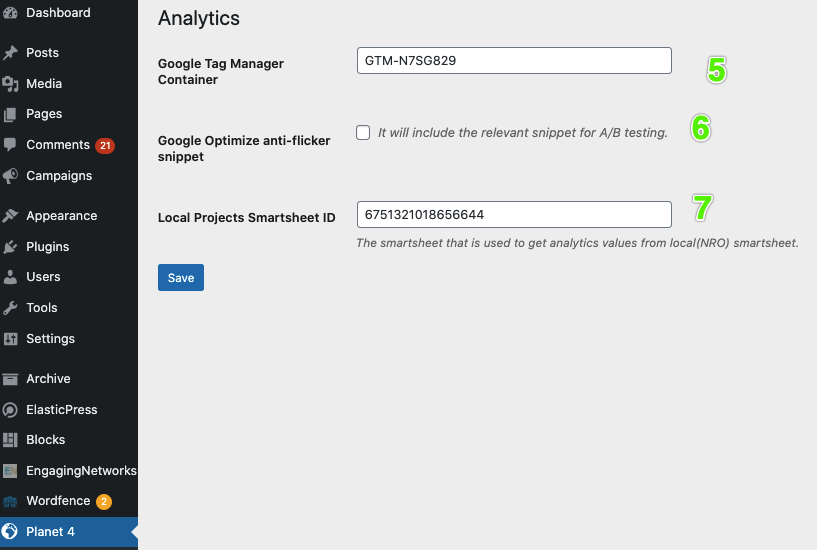
Task: Click the ElasticPress icon
Action: tap(10, 410)
